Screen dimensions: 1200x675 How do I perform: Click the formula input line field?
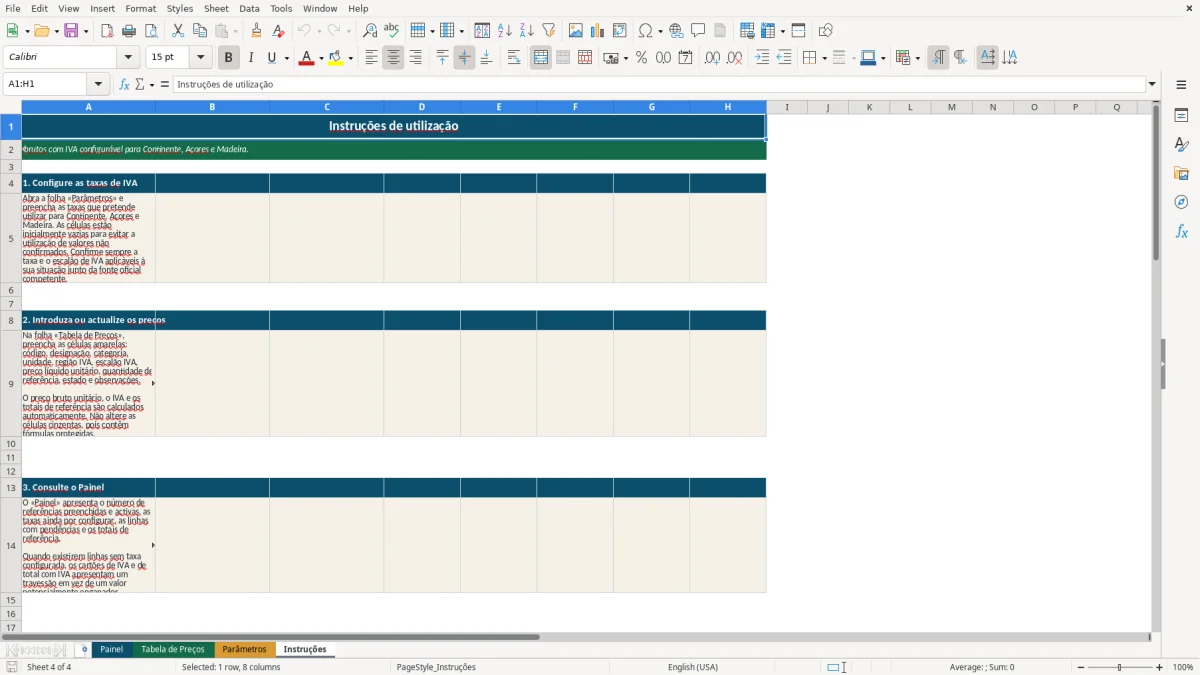tap(659, 84)
